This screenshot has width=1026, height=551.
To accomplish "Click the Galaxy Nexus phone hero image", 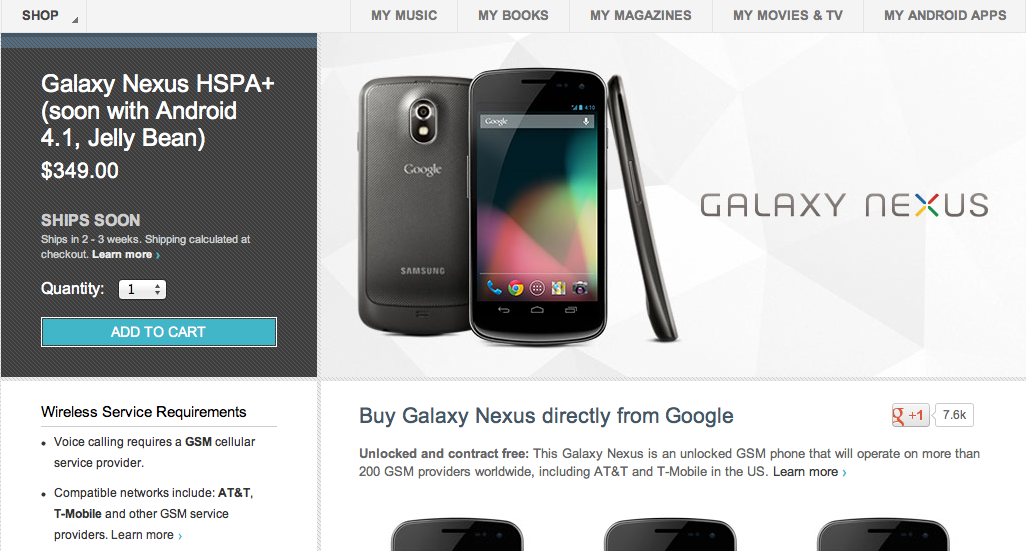I will click(x=517, y=208).
